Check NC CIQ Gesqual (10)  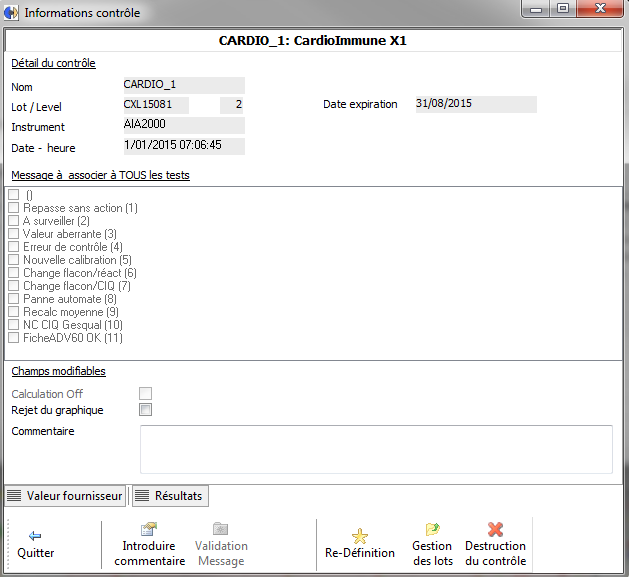14,324
